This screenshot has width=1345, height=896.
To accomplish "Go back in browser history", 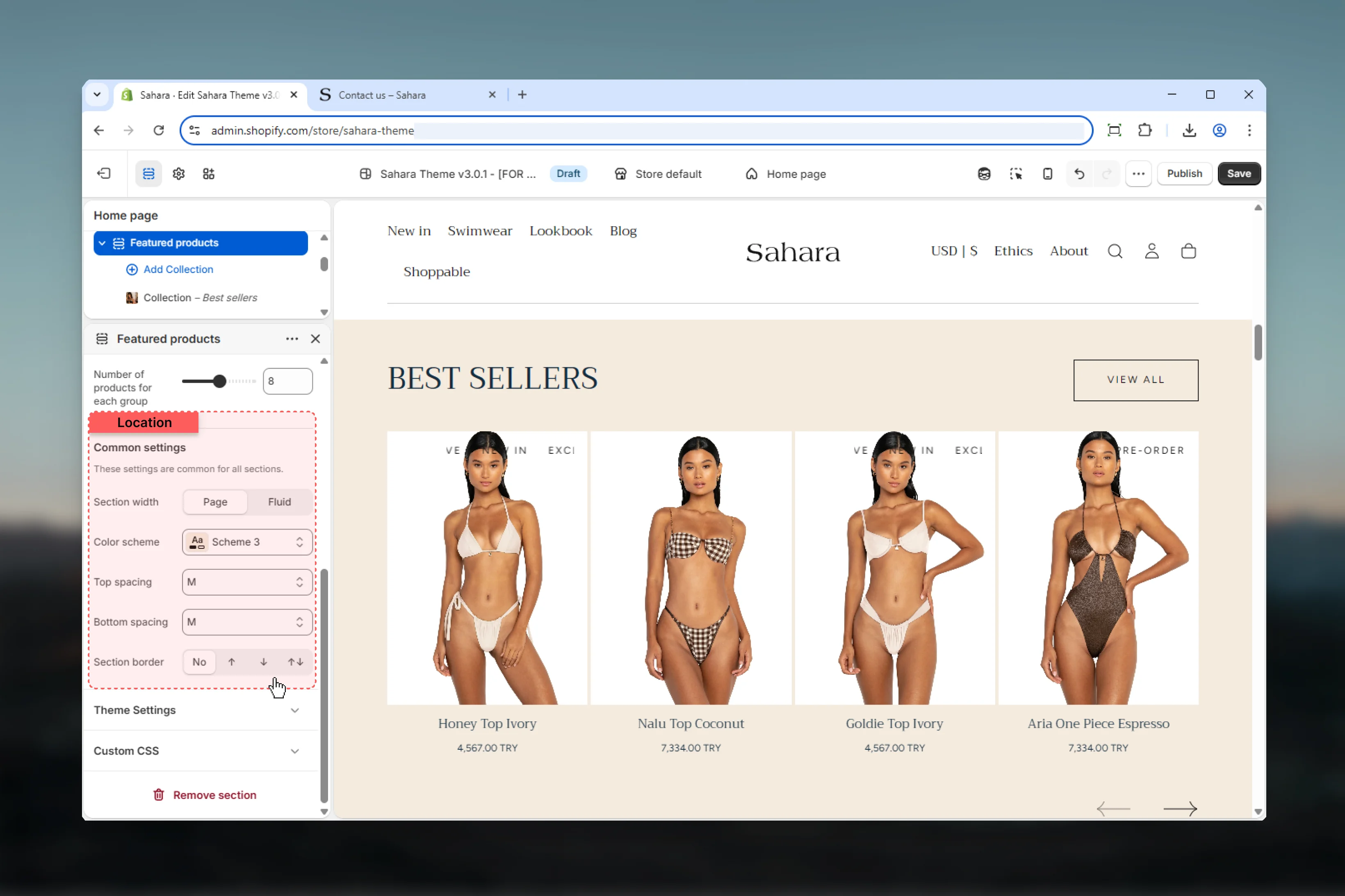I will click(x=99, y=130).
